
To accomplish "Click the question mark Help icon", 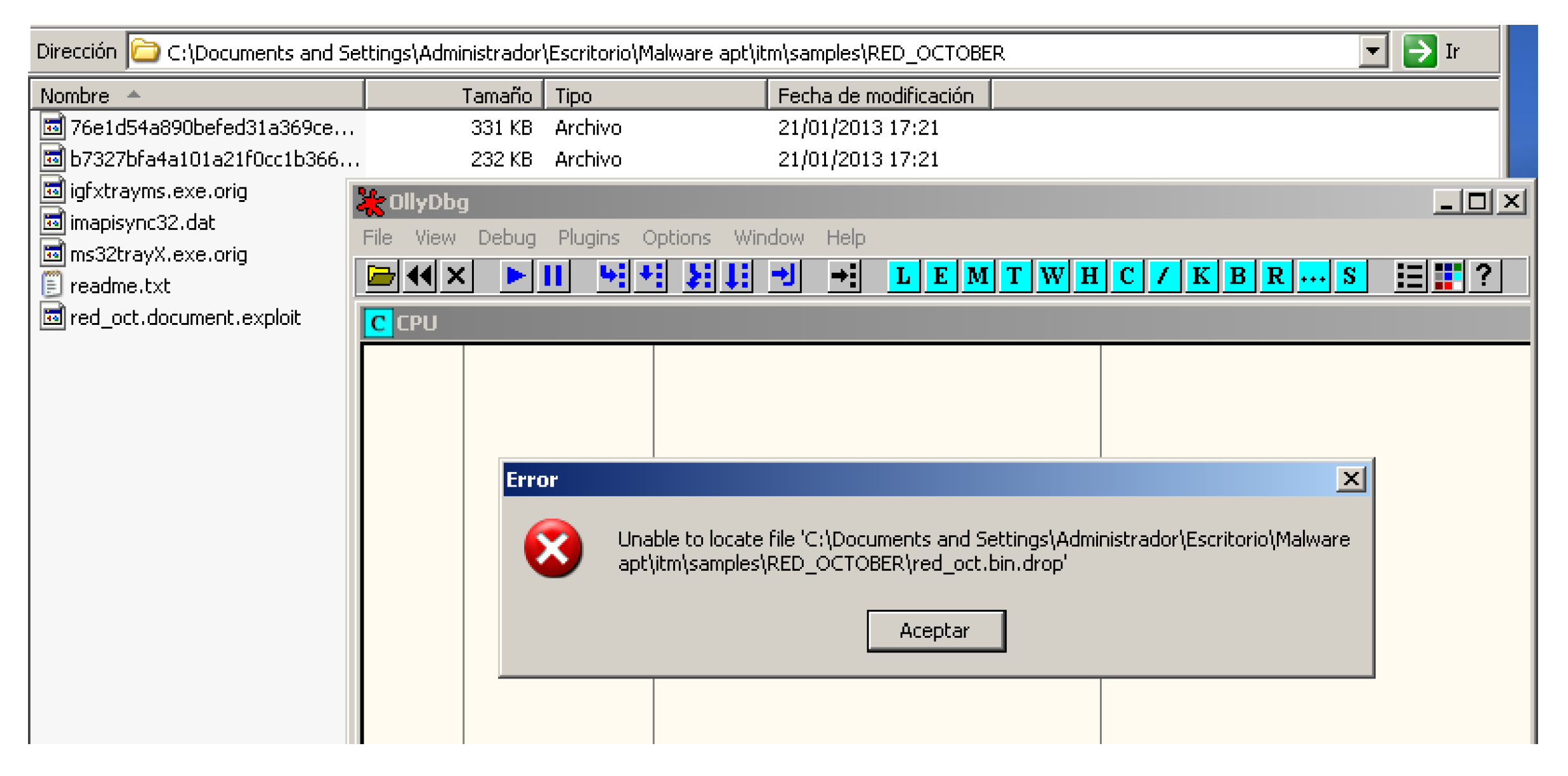I will [x=1485, y=277].
